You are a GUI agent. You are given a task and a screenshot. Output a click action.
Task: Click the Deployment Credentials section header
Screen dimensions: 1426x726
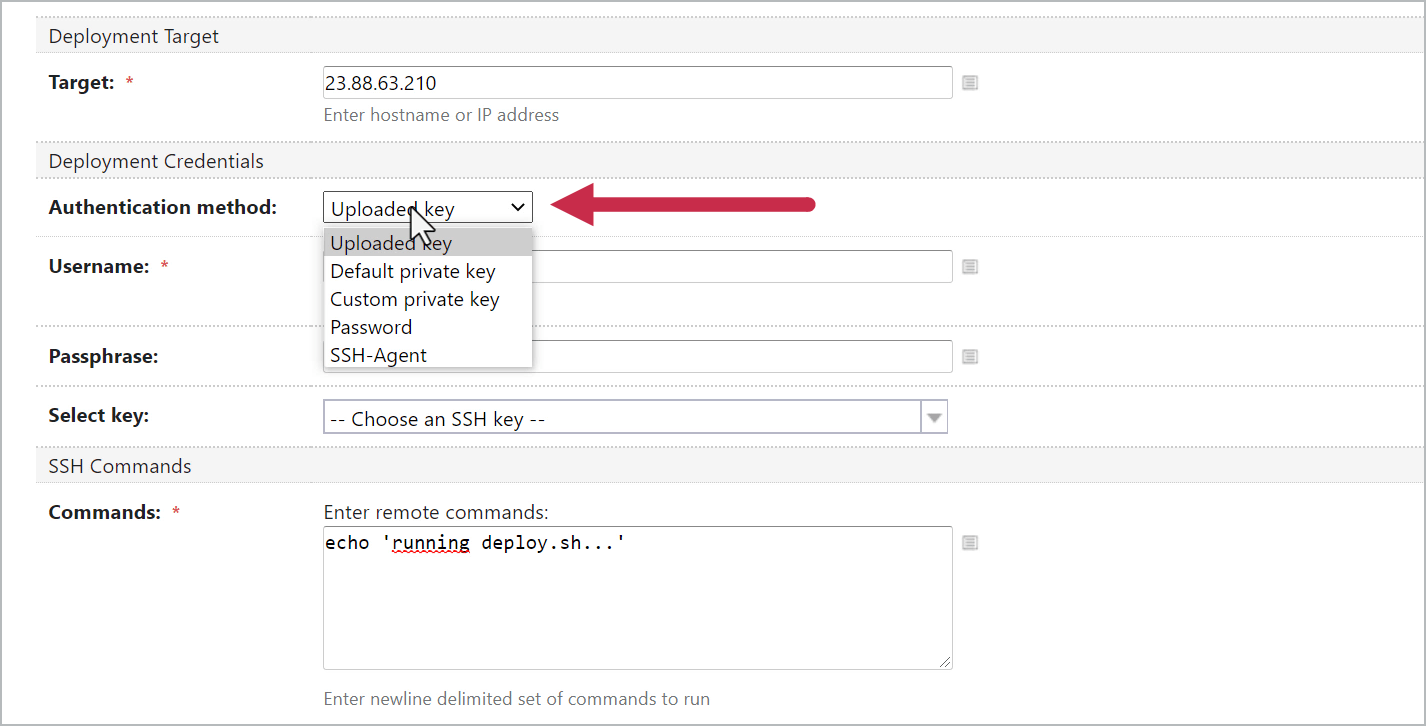(156, 161)
